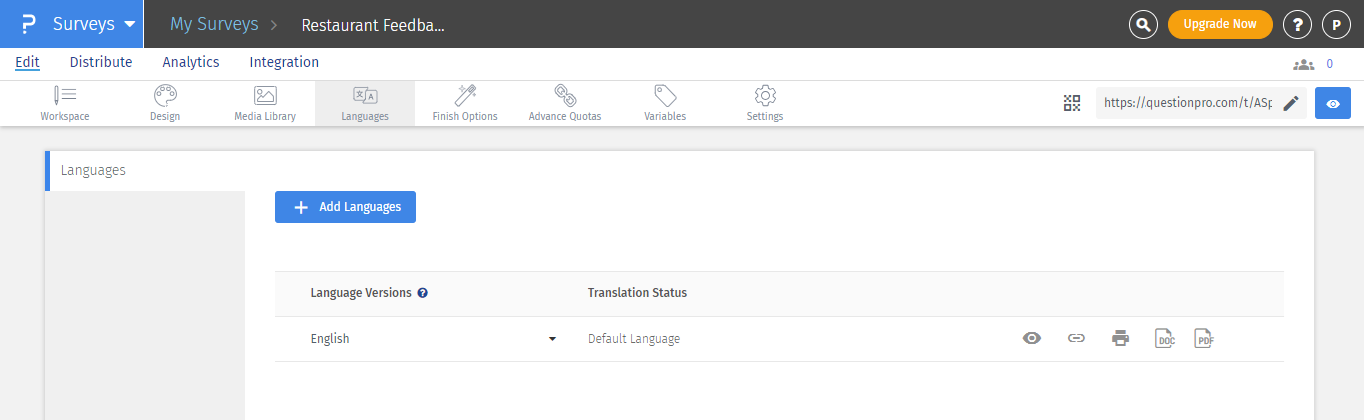Click the survey URL field
The image size is (1364, 420).
pyautogui.click(x=1187, y=103)
